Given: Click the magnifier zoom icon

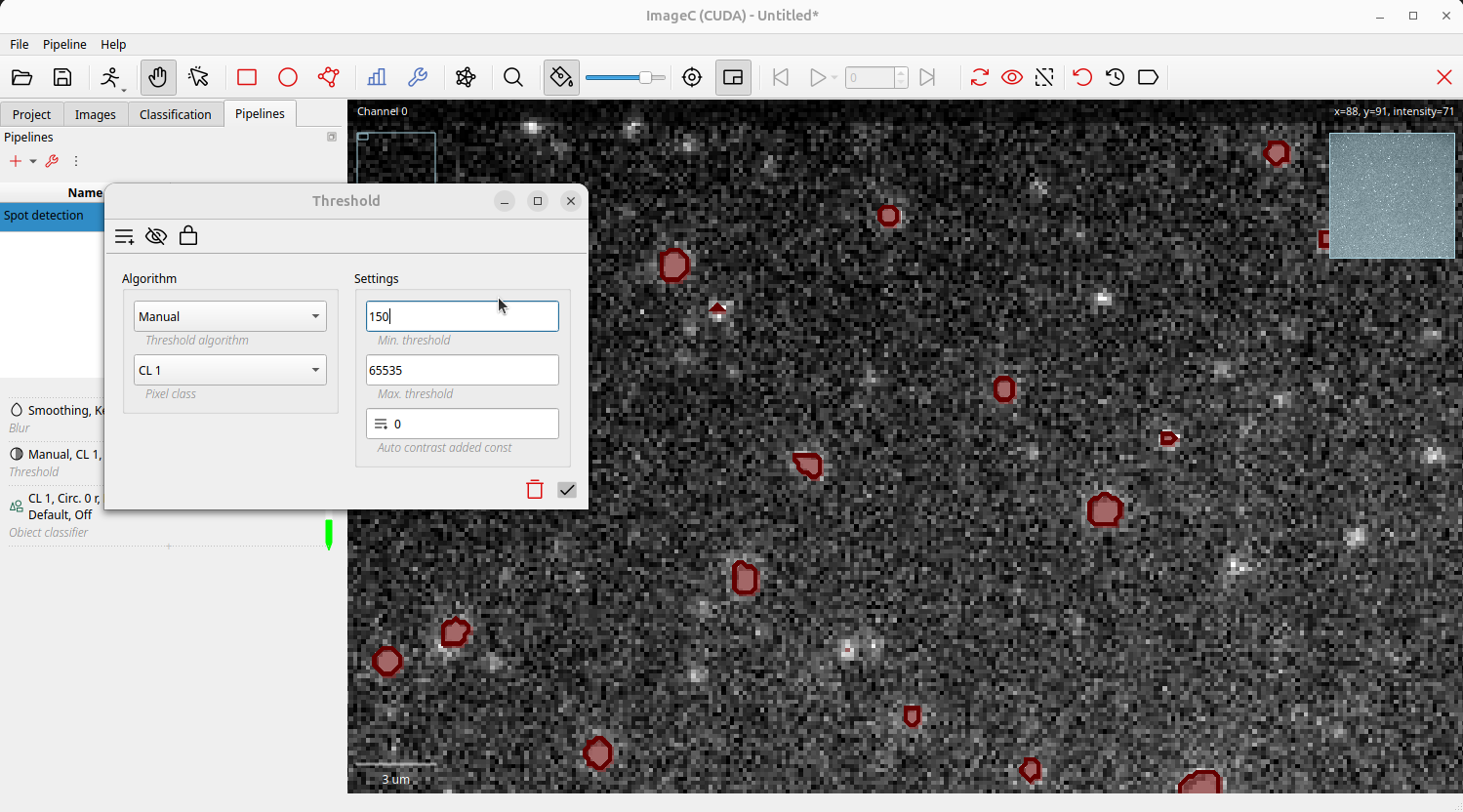Looking at the screenshot, I should [x=513, y=78].
